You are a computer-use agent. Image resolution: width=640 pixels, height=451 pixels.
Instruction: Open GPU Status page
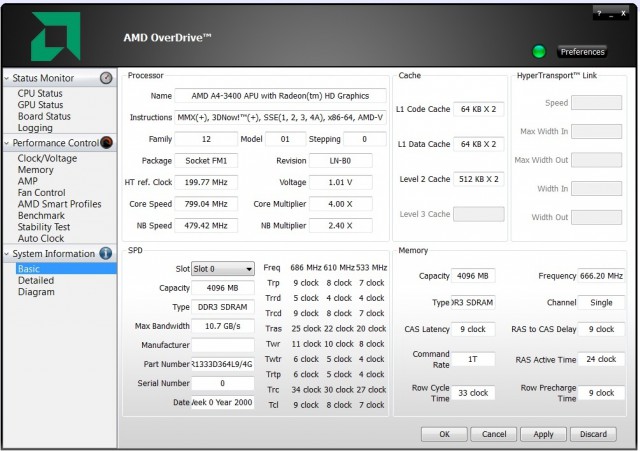[x=40, y=105]
